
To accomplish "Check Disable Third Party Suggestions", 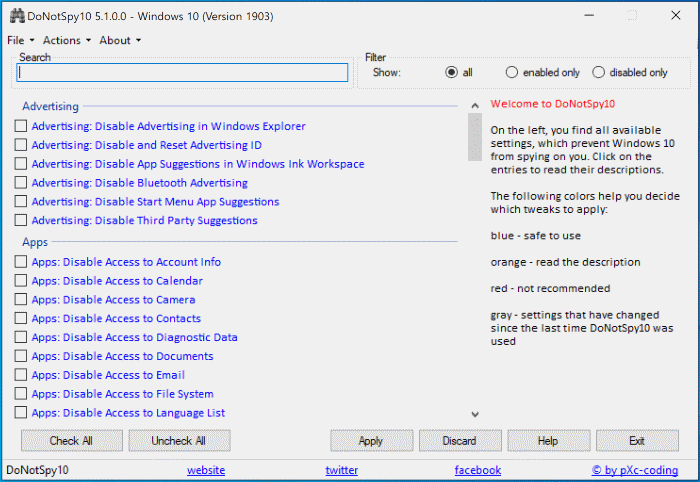I will point(21,220).
